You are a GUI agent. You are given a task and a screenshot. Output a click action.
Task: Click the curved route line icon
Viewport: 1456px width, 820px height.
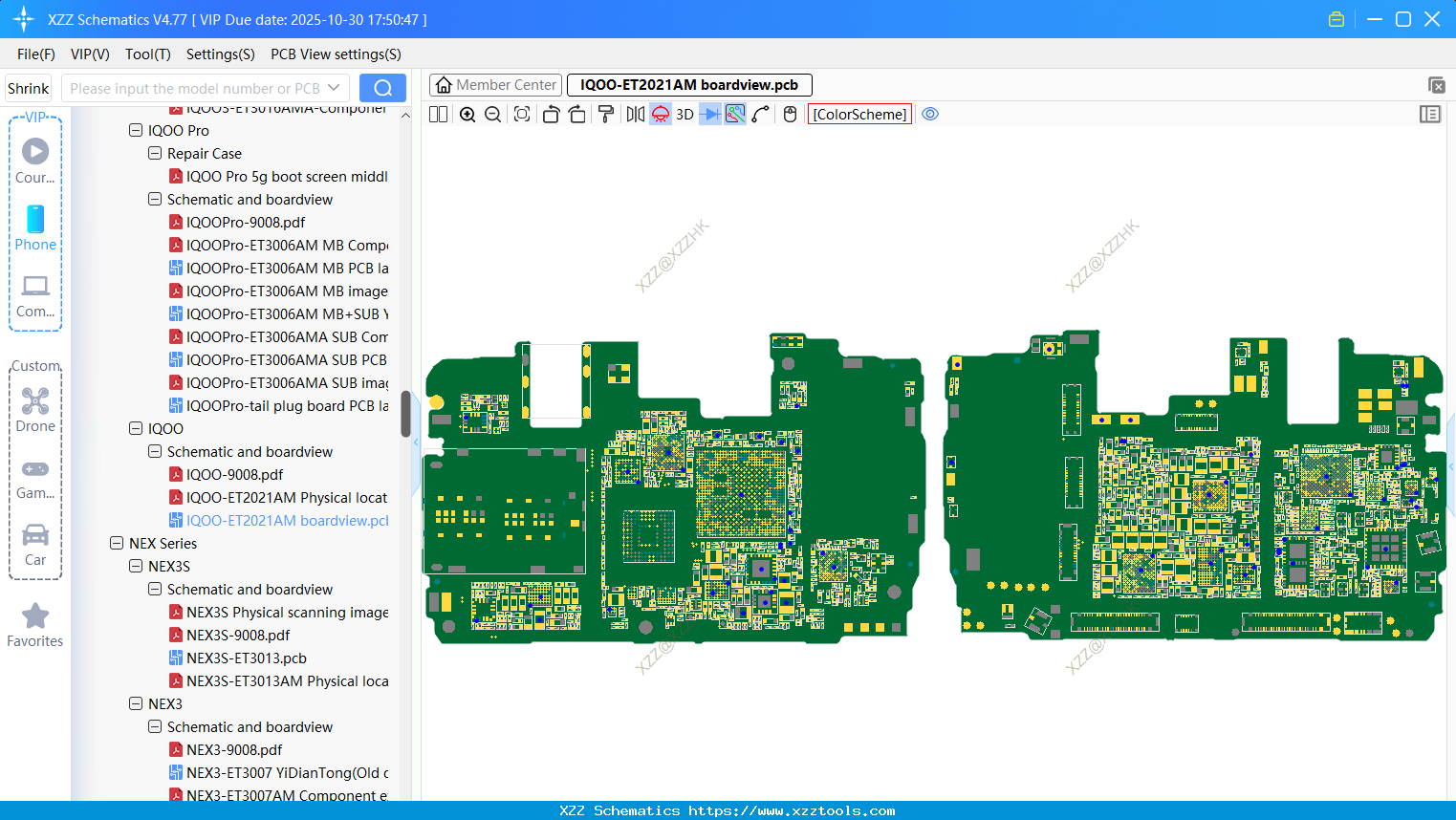(761, 115)
